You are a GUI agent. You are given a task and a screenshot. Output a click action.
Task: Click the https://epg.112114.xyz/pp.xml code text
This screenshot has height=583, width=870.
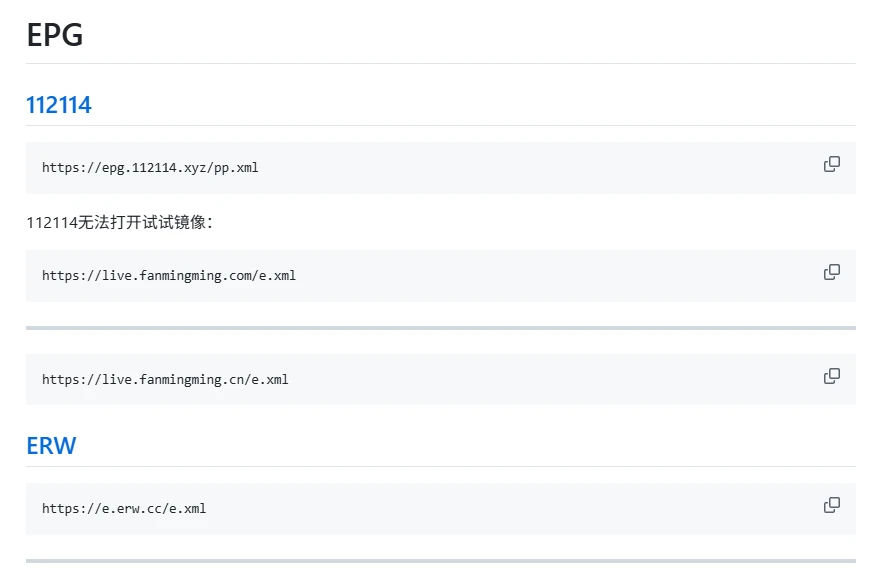(x=150, y=168)
